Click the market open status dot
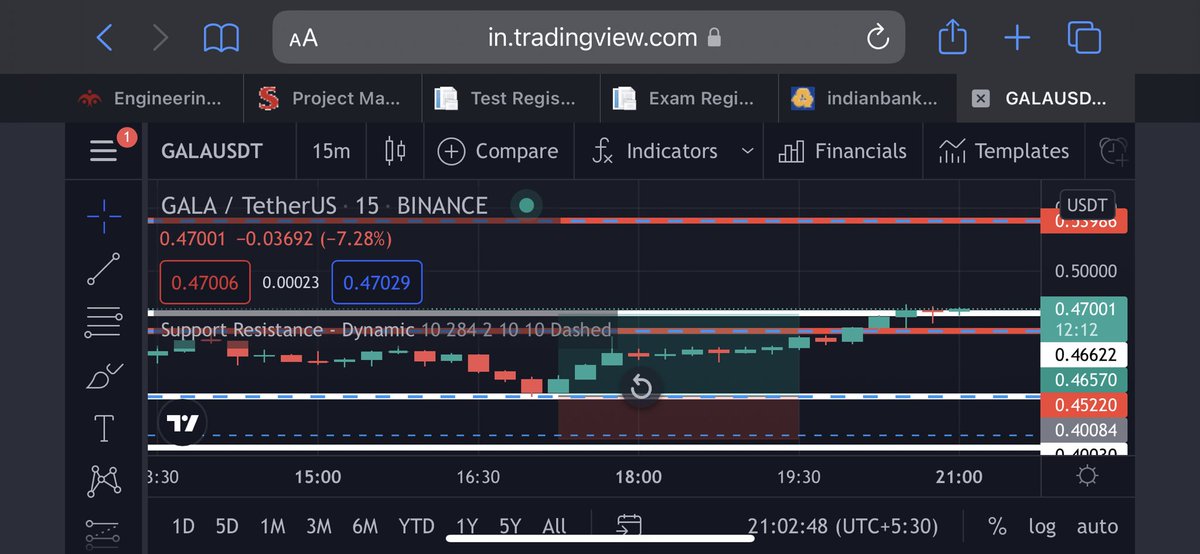1200x554 pixels. pos(527,206)
